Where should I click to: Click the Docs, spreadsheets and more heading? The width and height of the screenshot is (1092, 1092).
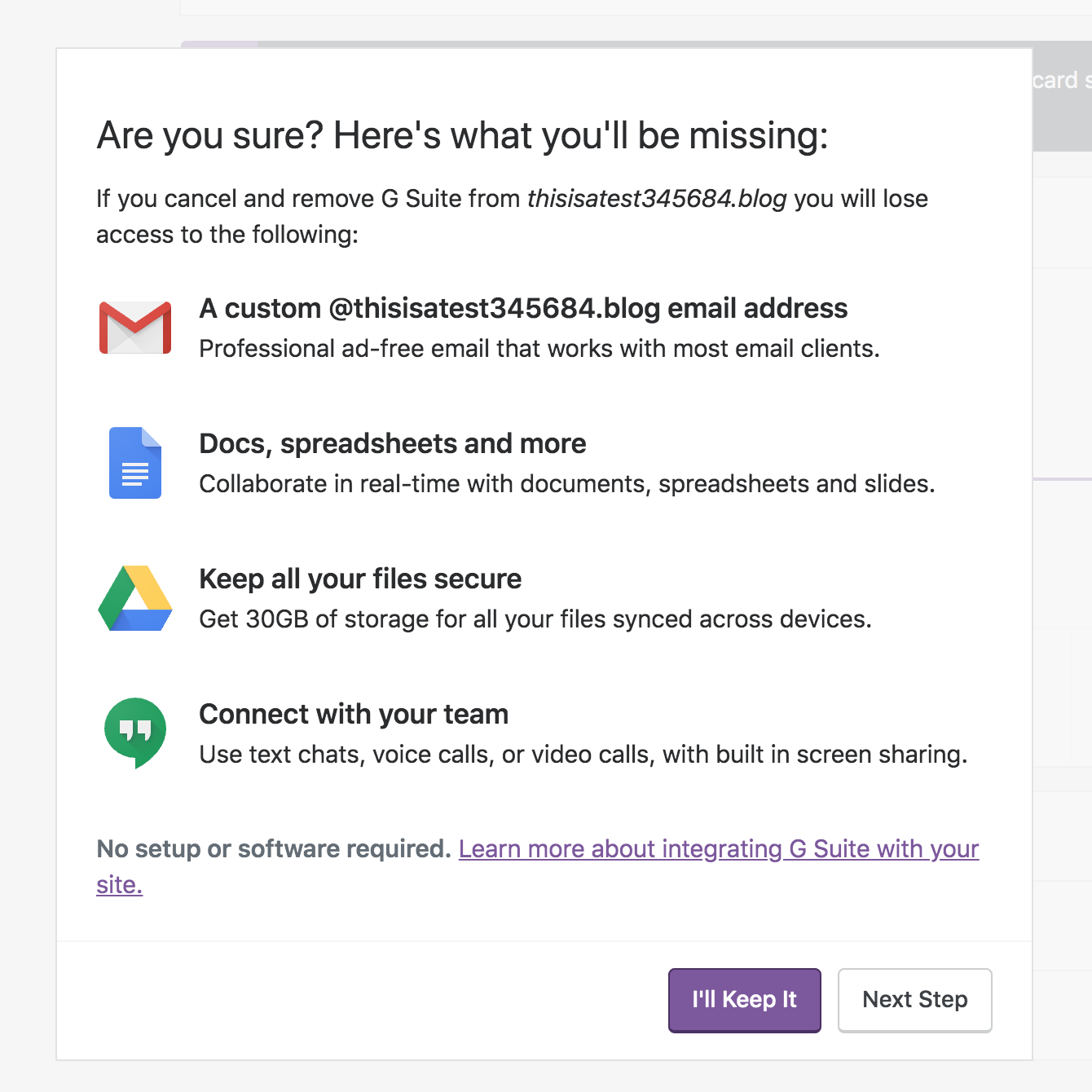click(x=393, y=443)
